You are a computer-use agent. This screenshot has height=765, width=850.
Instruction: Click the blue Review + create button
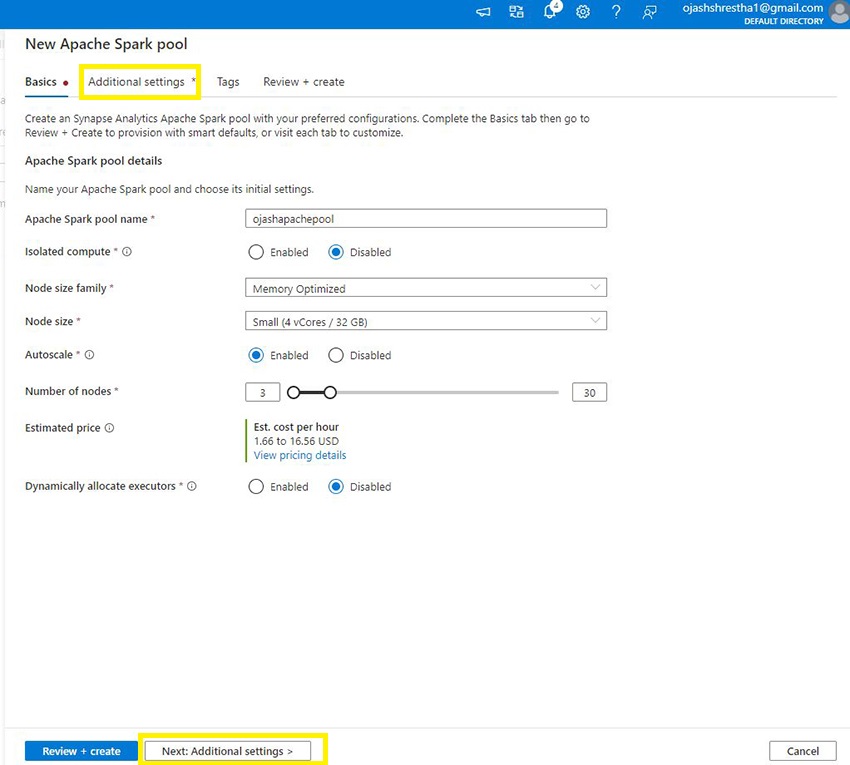81,751
